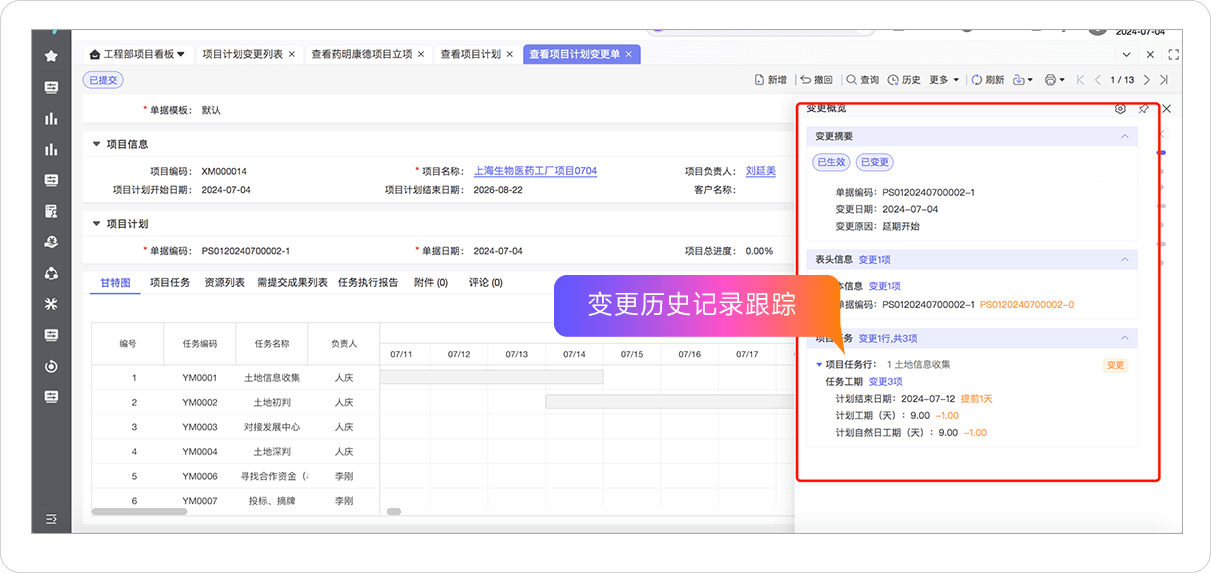The width and height of the screenshot is (1211, 573).
Task: Refresh the page with 刷新
Action: (x=987, y=80)
